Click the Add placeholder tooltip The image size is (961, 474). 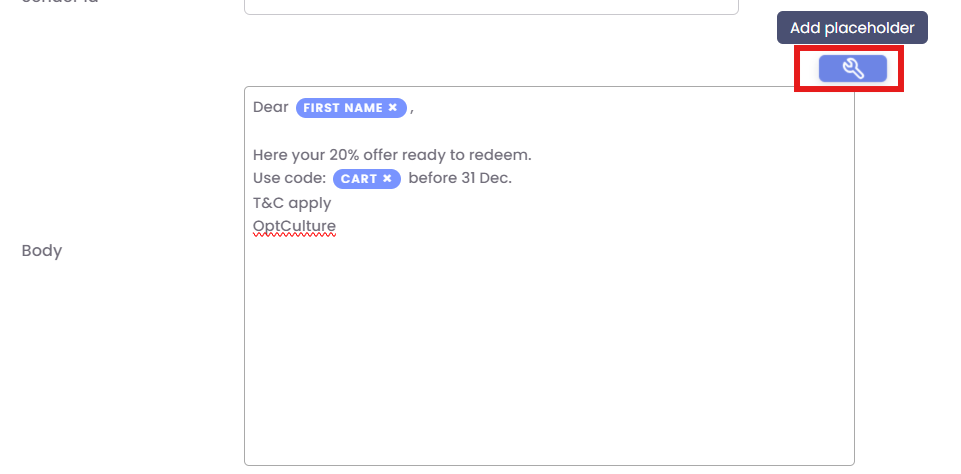[x=852, y=28]
